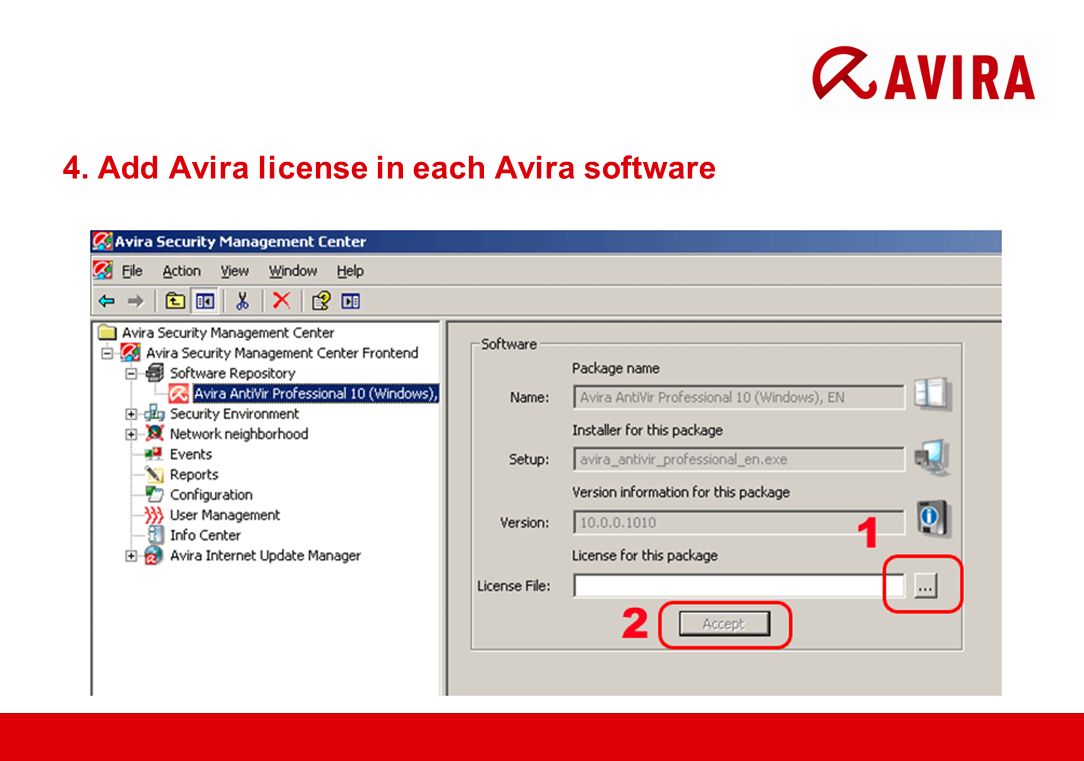Click 'Installer for this package' text
Viewport: 1084px width, 761px height.
pyautogui.click(x=647, y=430)
